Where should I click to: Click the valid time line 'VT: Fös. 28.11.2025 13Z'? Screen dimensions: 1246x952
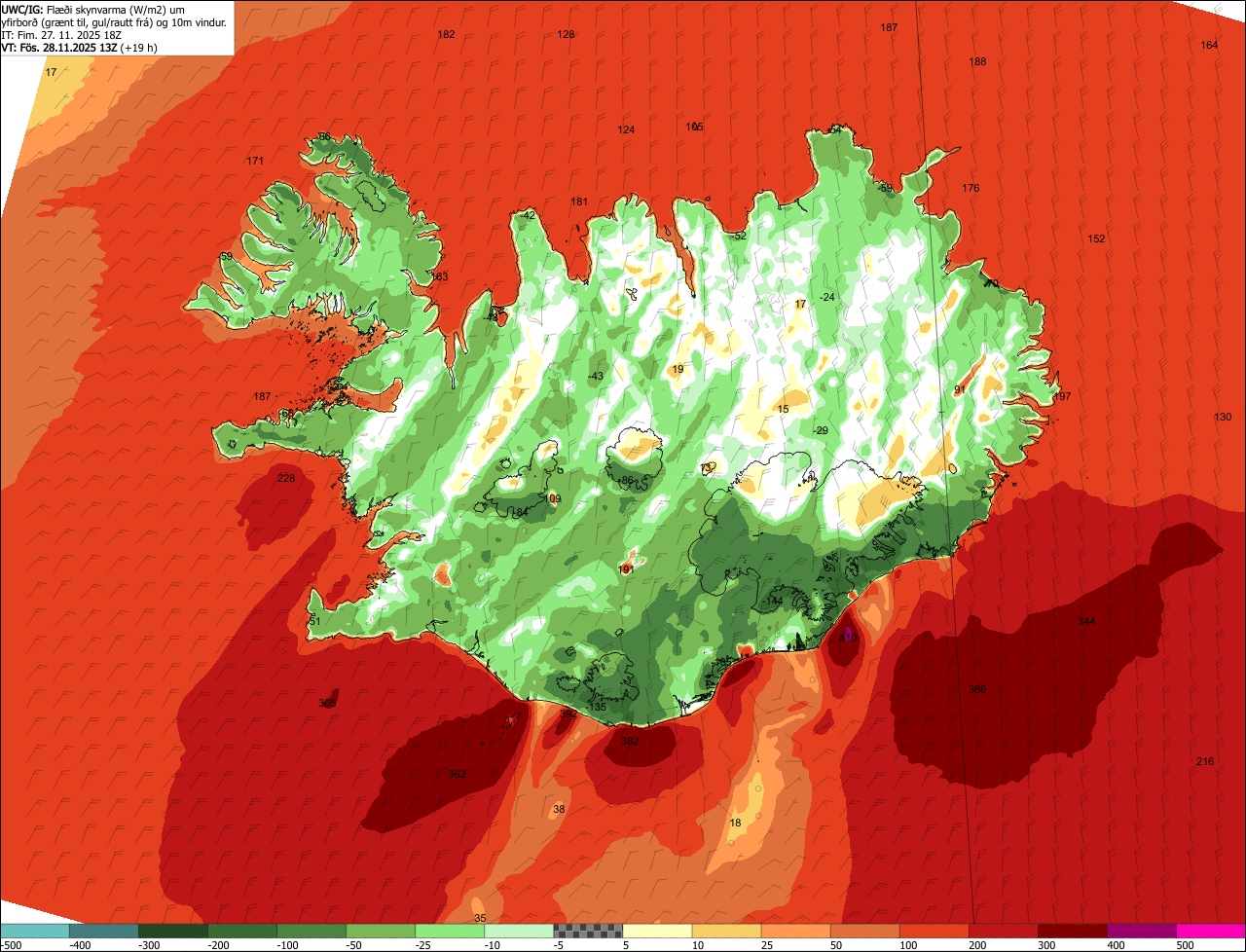coord(59,47)
